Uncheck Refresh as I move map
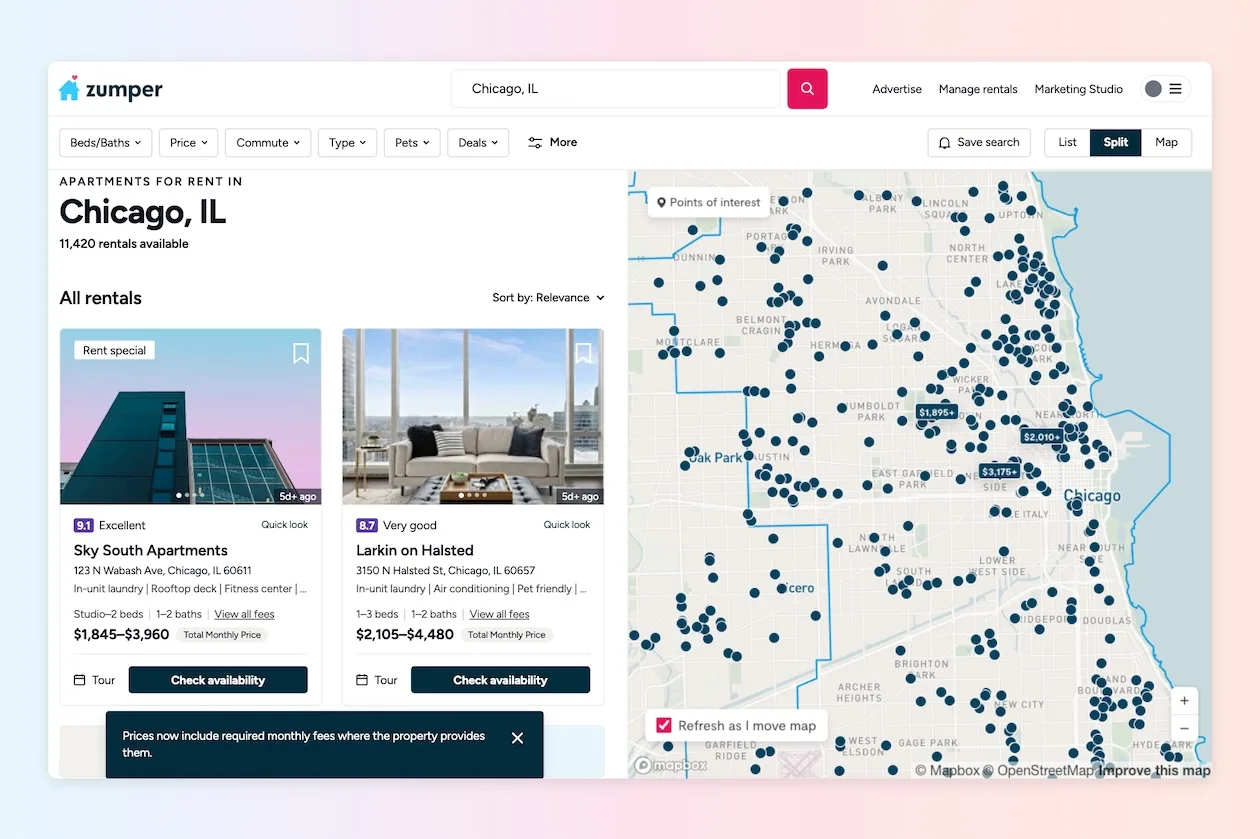Screen dimensions: 1260x839 coord(664,725)
